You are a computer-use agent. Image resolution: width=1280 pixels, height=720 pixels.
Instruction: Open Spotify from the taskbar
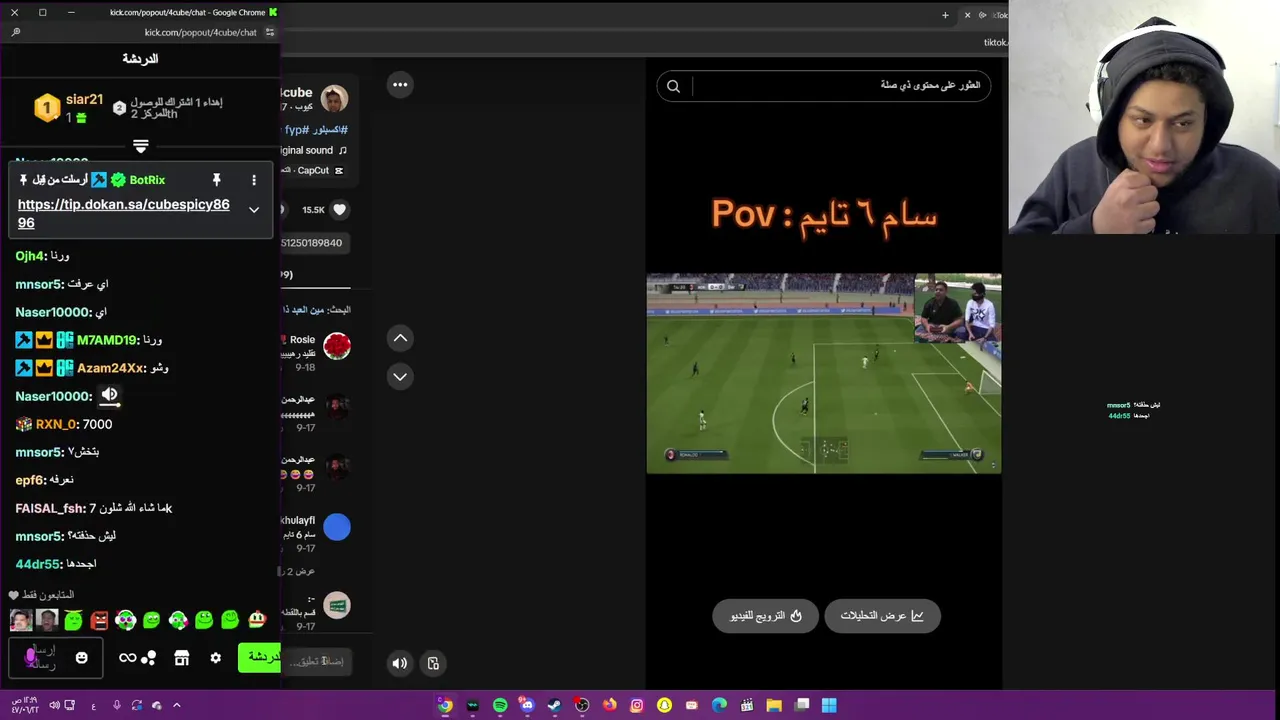(x=500, y=705)
